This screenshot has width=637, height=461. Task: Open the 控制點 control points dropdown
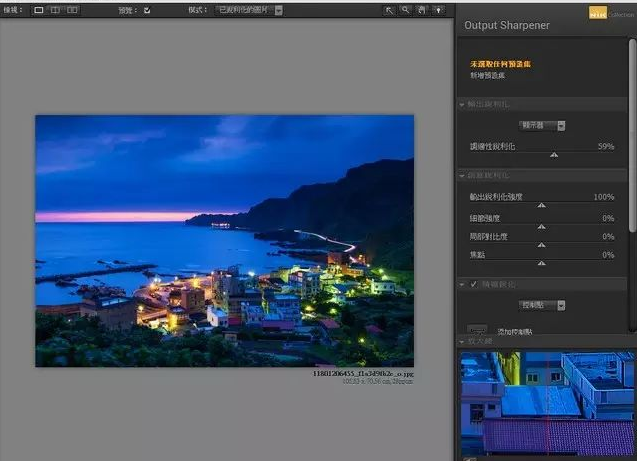pyautogui.click(x=543, y=305)
